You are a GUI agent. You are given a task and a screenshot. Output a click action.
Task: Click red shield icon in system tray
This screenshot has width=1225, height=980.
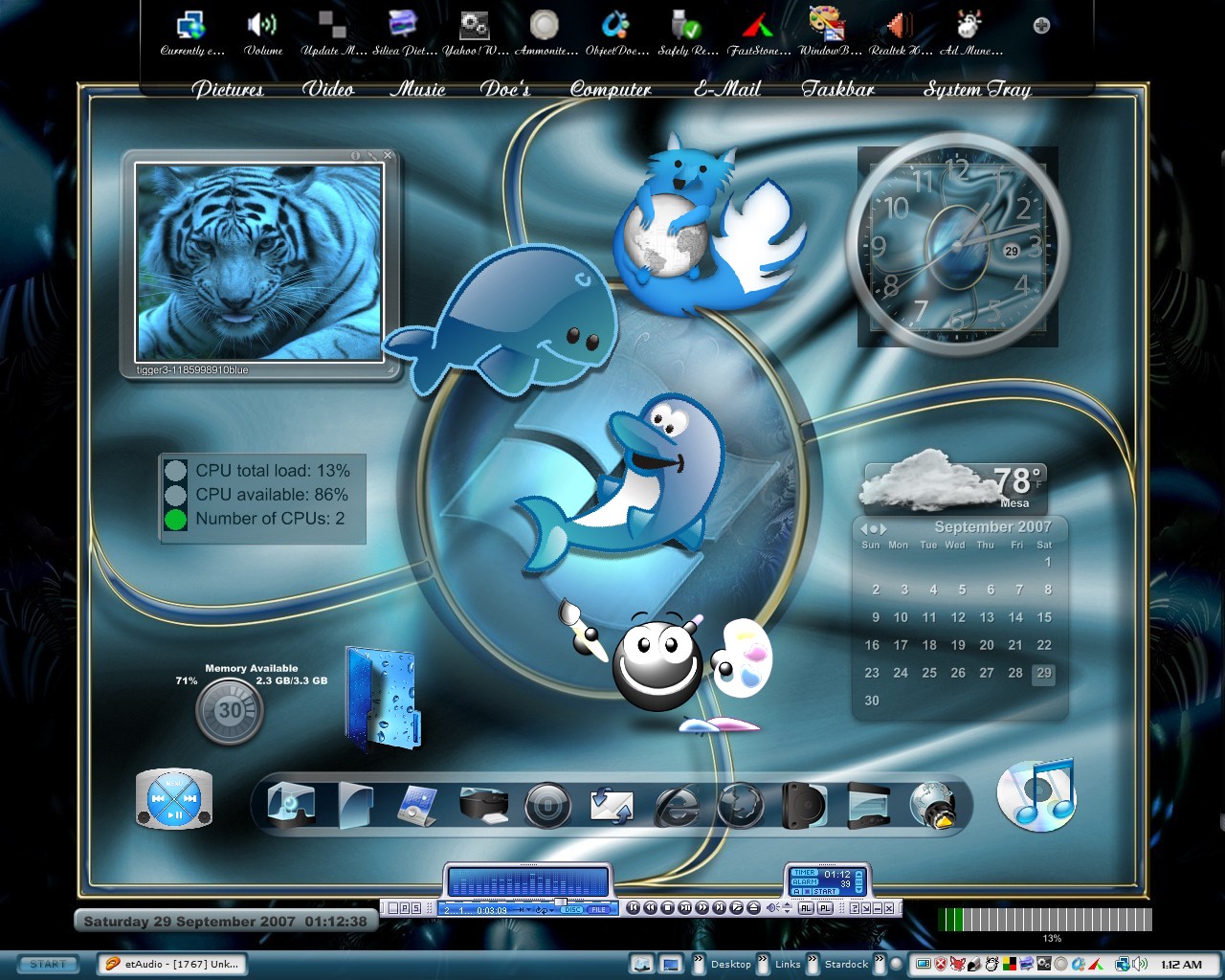[941, 964]
